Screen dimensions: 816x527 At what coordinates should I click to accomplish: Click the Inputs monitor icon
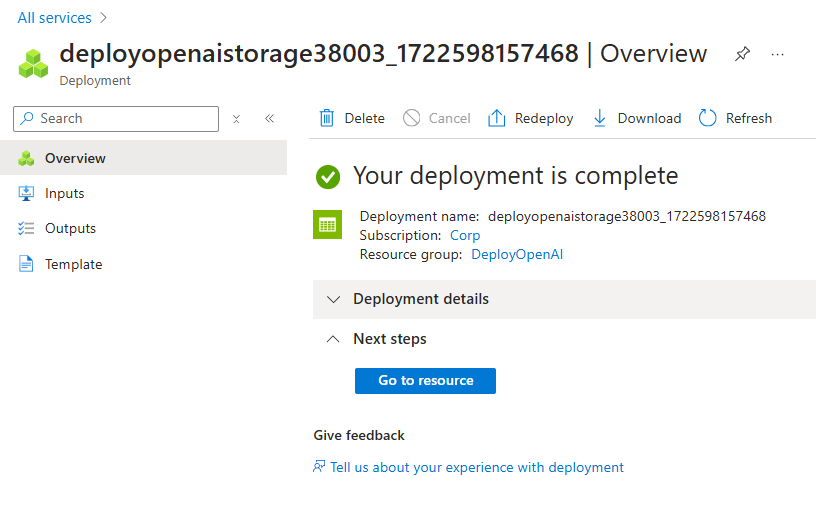26,194
